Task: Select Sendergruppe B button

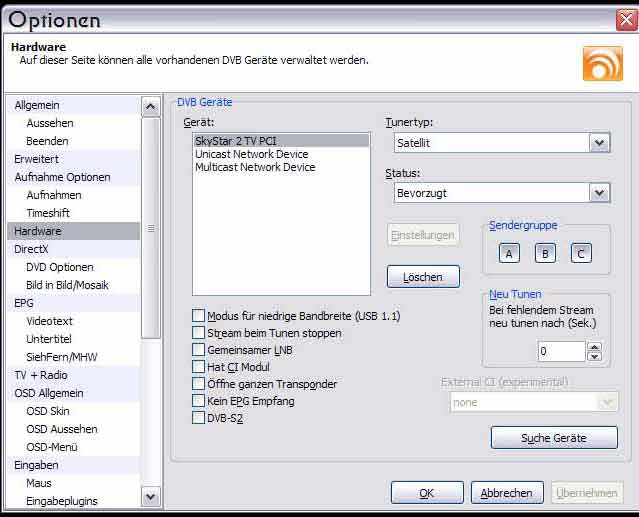Action: click(545, 253)
